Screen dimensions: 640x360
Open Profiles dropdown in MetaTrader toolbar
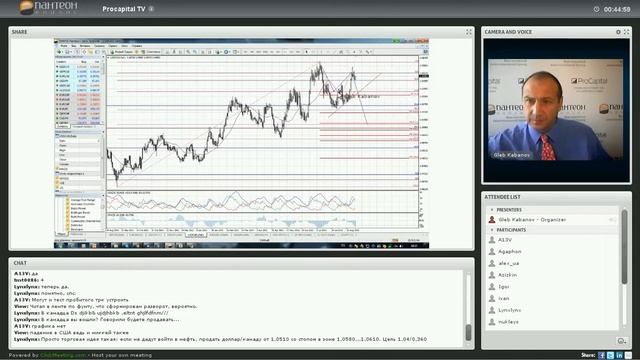click(69, 52)
